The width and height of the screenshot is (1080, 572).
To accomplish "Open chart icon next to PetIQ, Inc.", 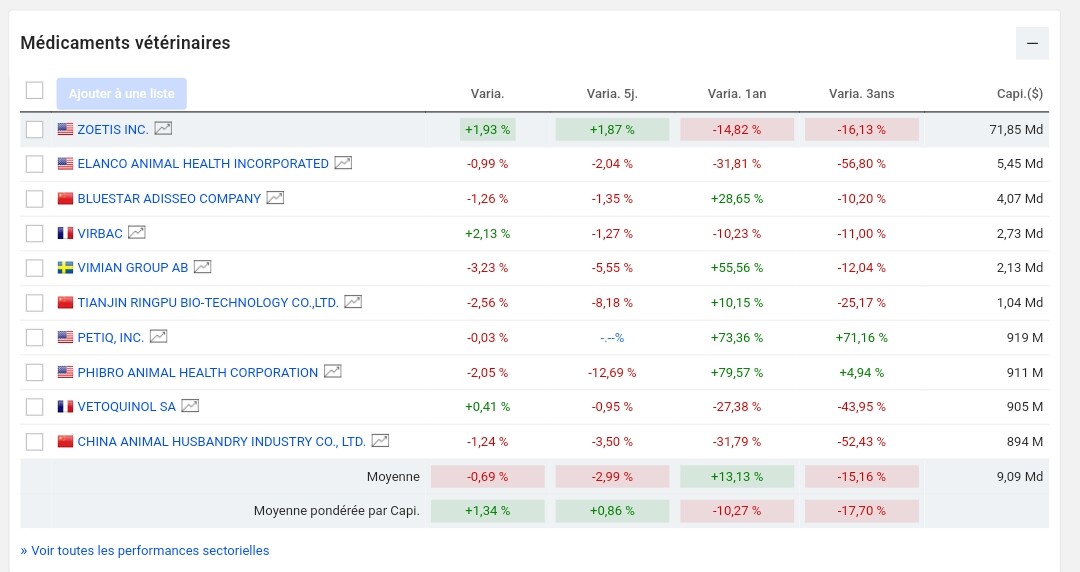I will (158, 336).
